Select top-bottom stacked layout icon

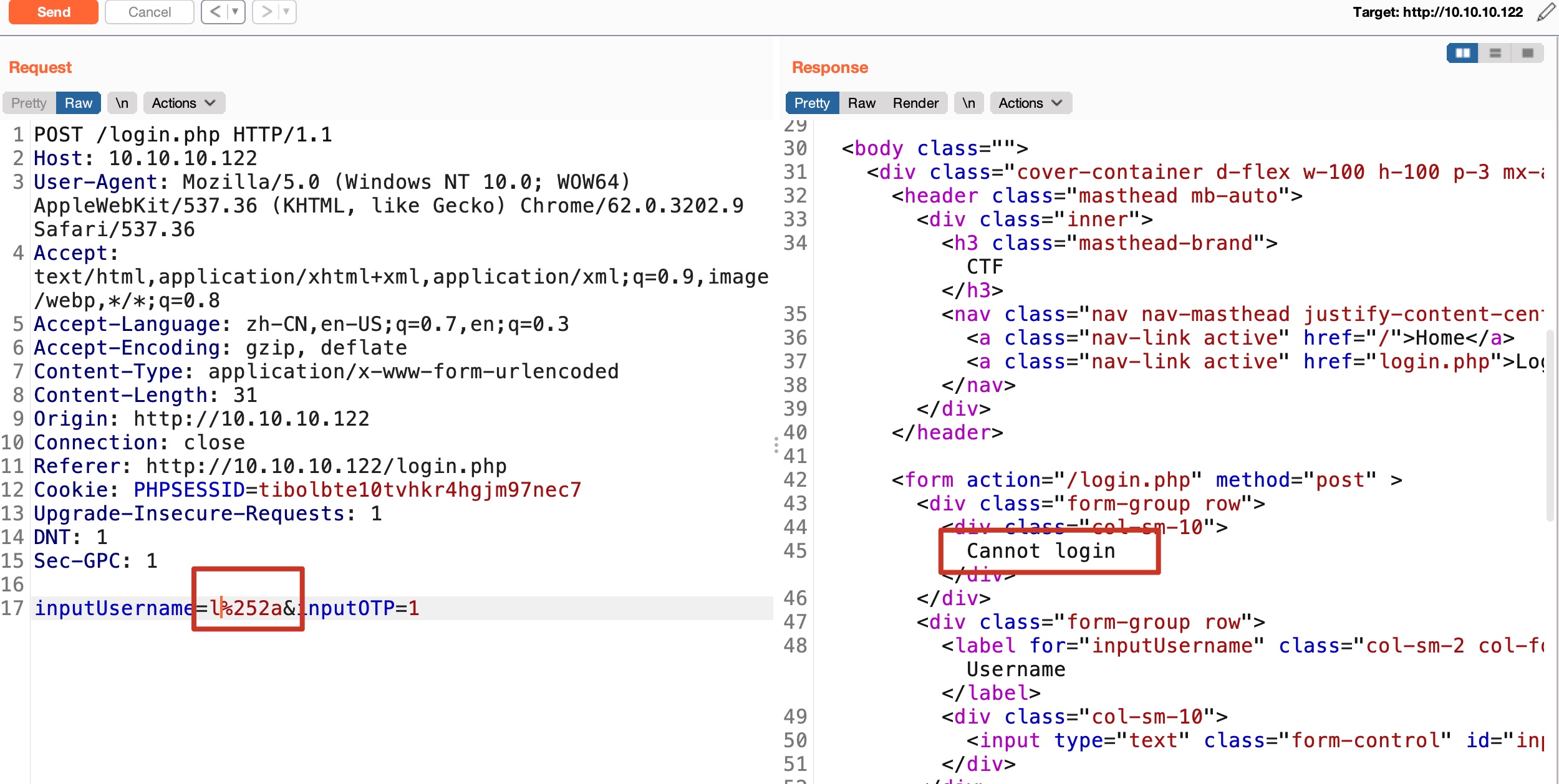(x=1495, y=53)
